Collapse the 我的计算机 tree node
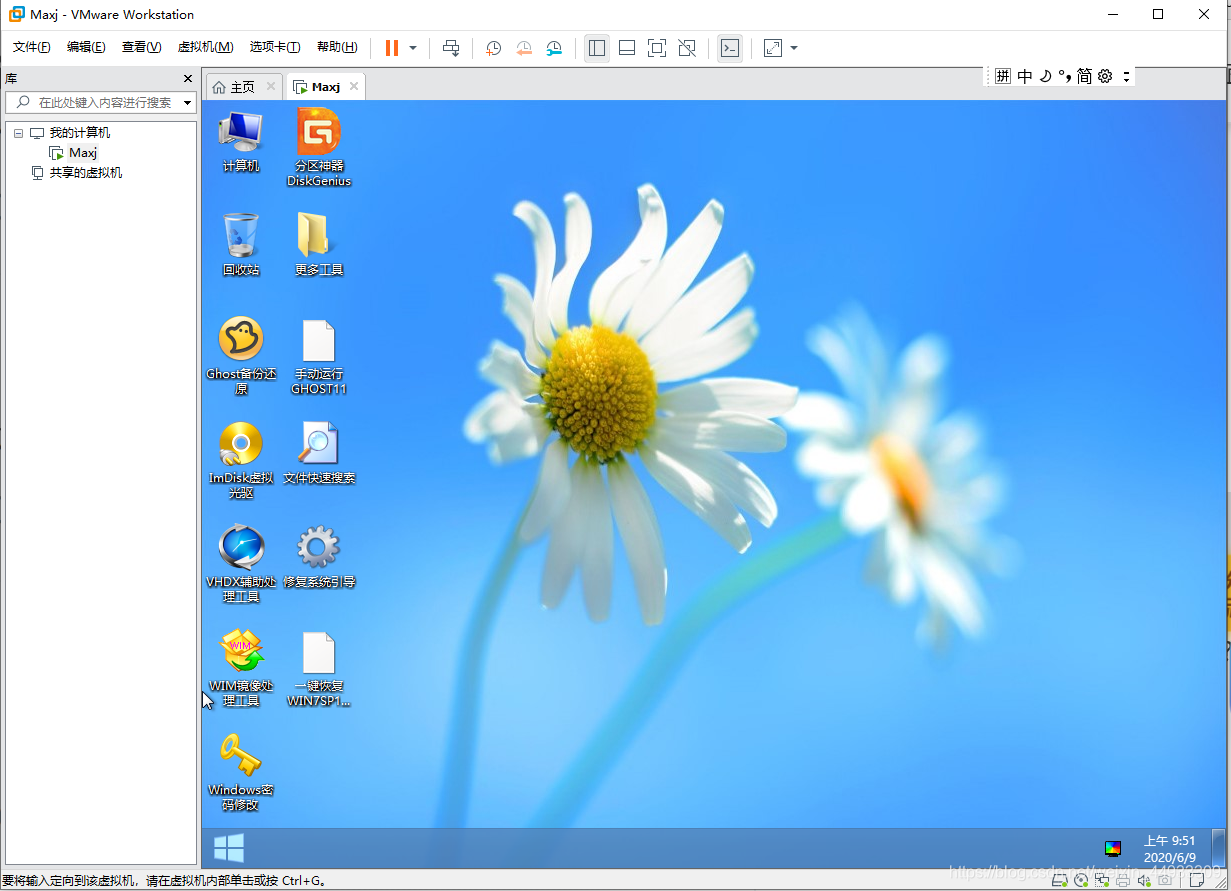This screenshot has height=891, width=1231. (18, 133)
